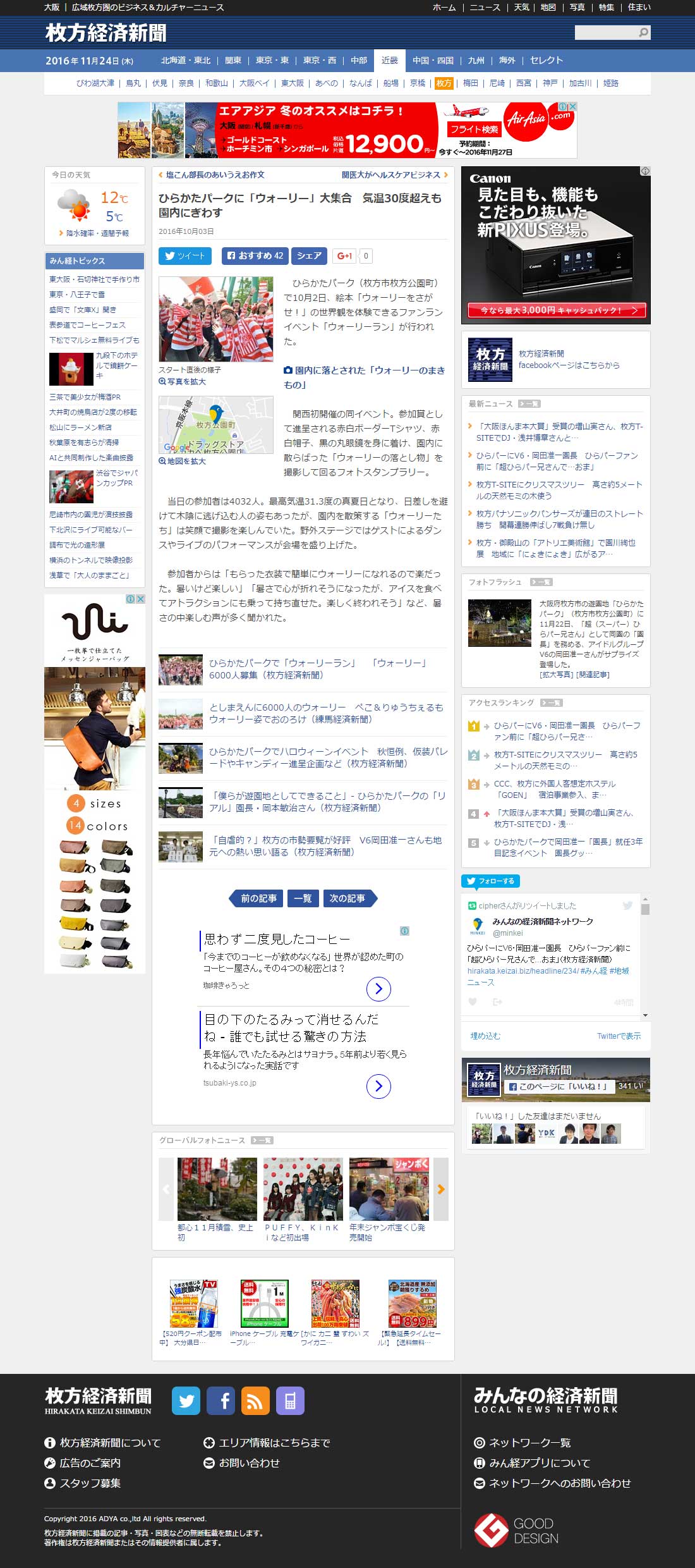
Task: Click the search magnifier icon in header
Action: click(643, 32)
